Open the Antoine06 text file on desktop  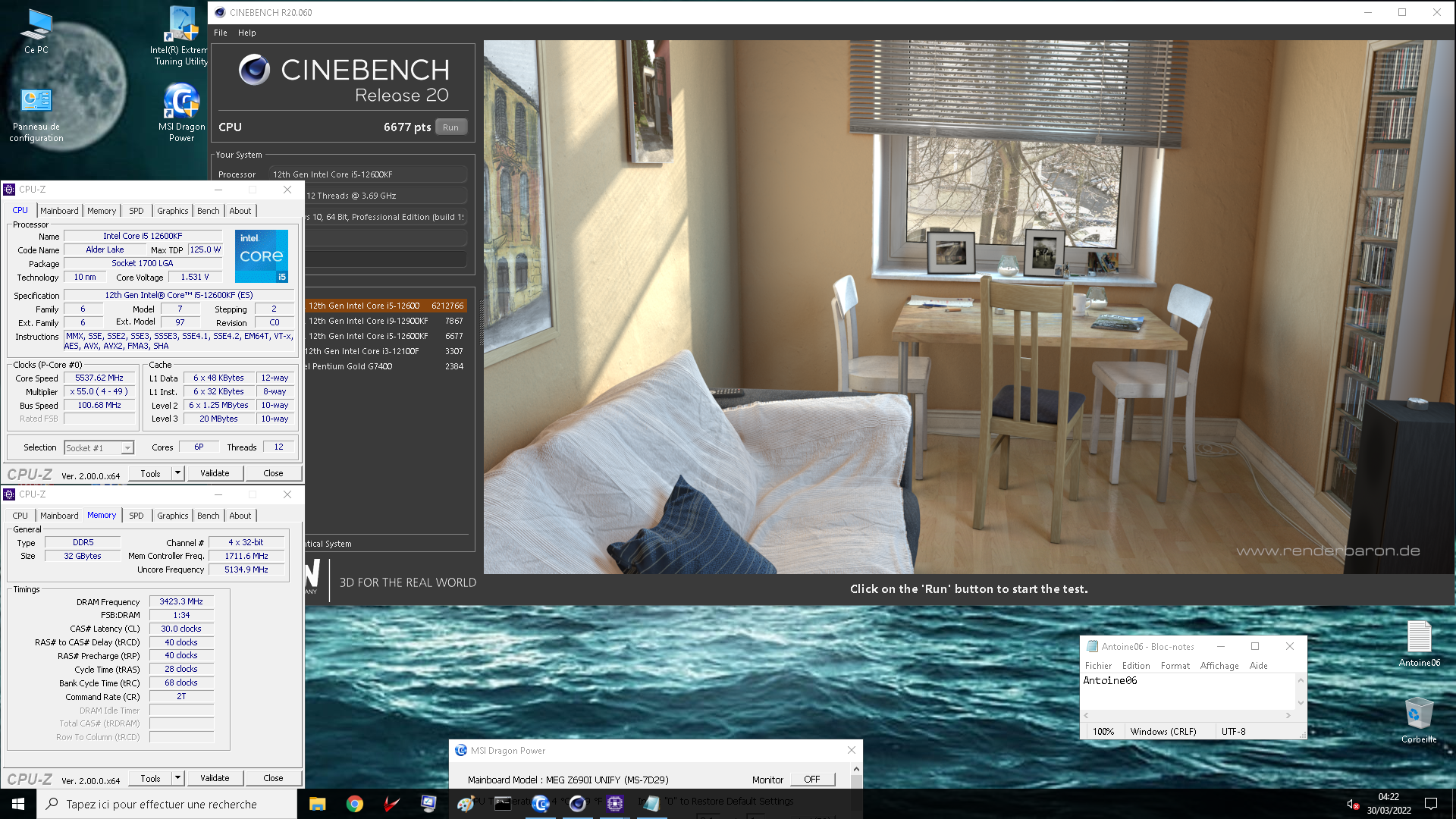pos(1419,643)
